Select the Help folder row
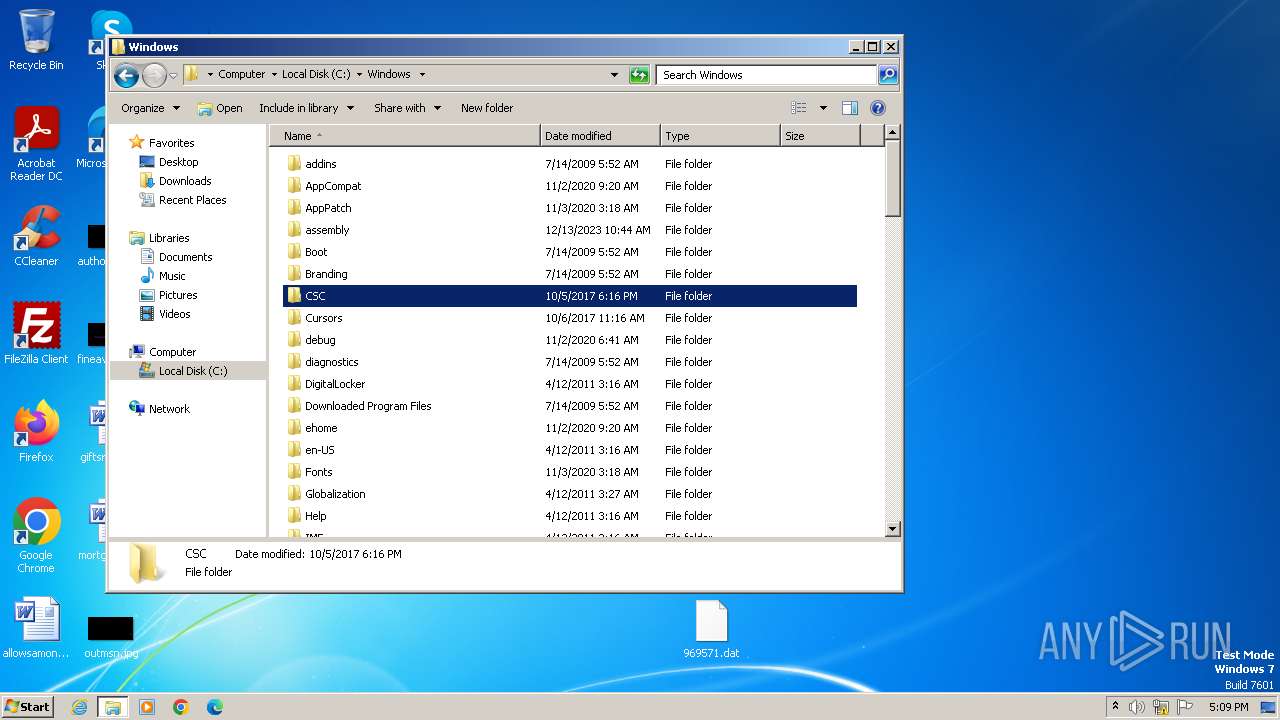Image resolution: width=1280 pixels, height=720 pixels. tap(570, 516)
